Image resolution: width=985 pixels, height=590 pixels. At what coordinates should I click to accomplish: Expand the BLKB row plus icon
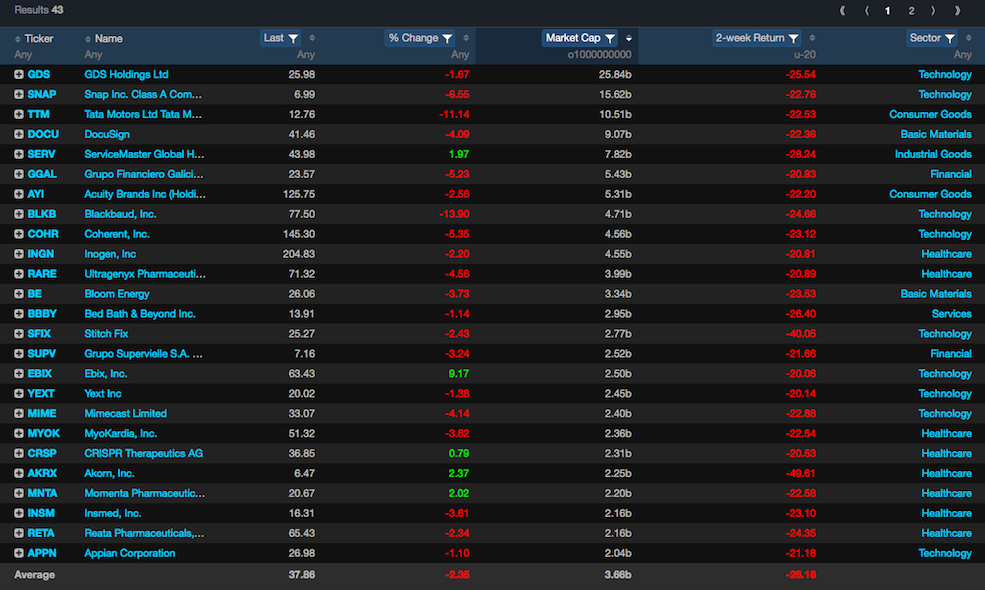click(19, 214)
